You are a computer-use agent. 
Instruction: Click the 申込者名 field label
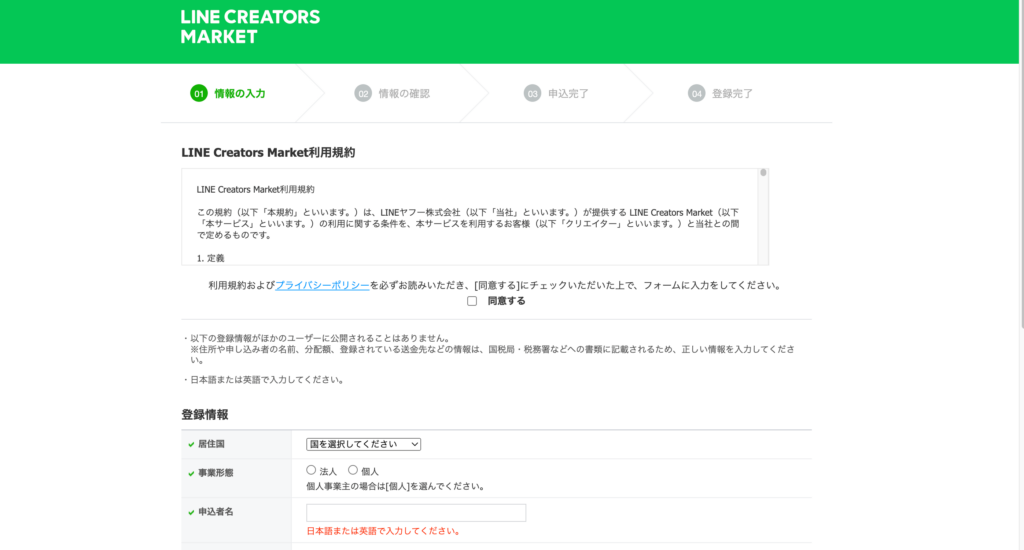point(216,512)
